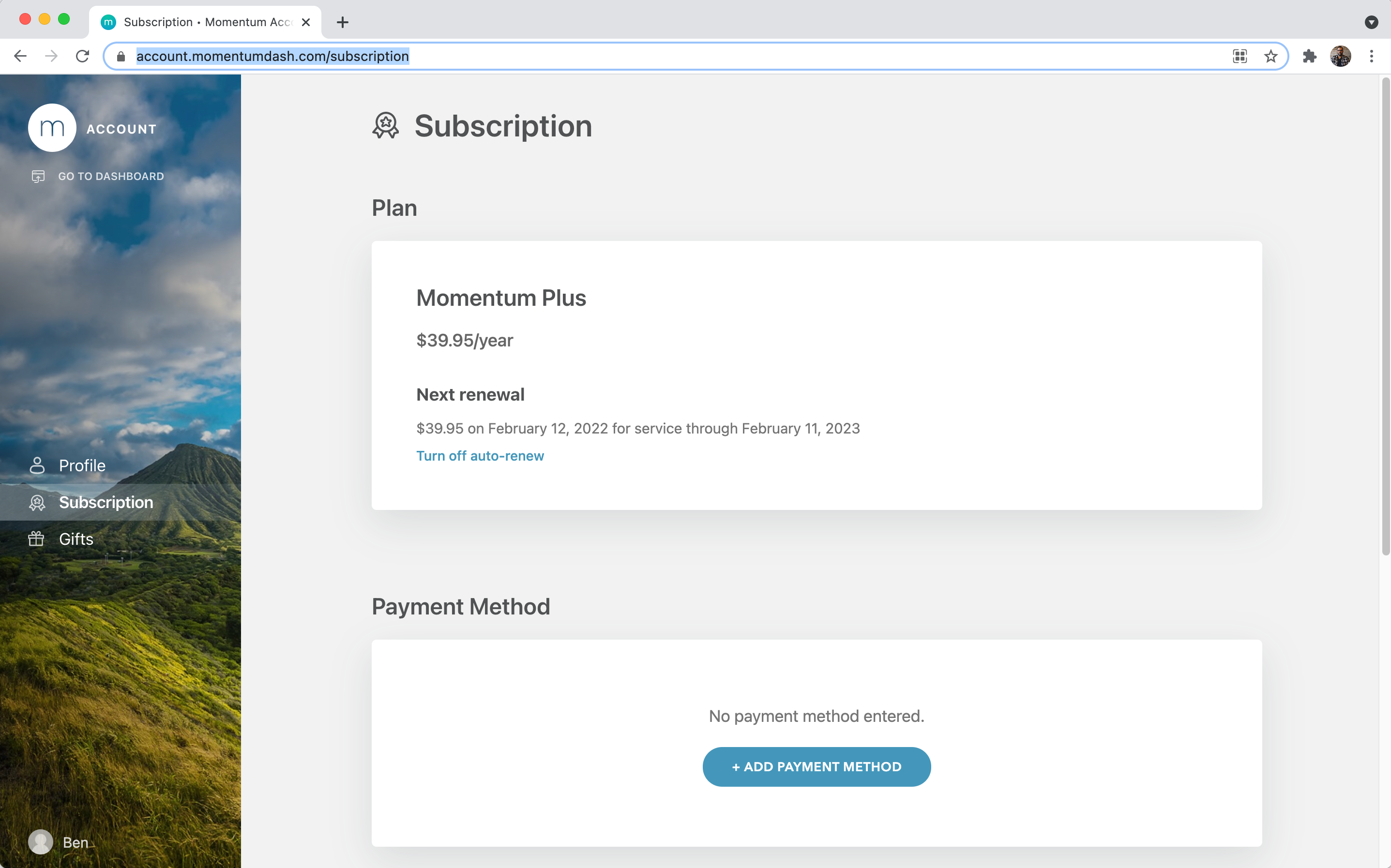1391x868 pixels.
Task: Click the Ben username at sidebar bottom
Action: coord(75,842)
